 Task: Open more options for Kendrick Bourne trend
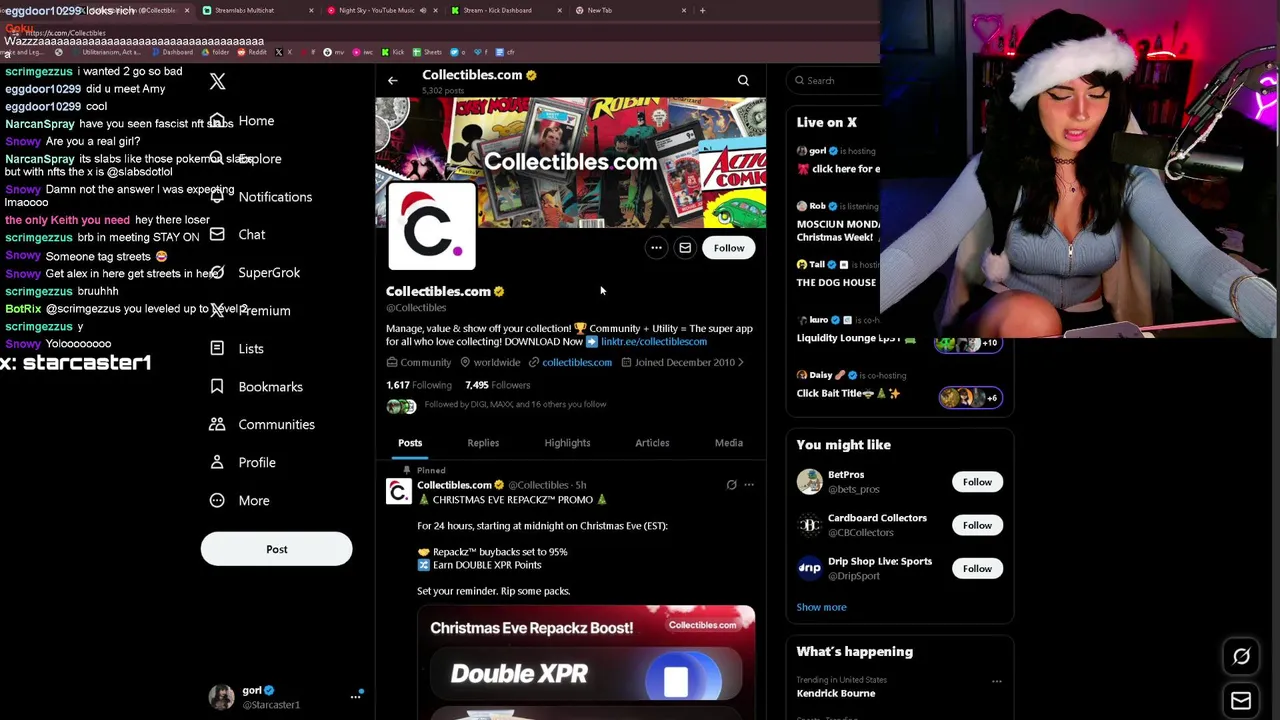996,681
